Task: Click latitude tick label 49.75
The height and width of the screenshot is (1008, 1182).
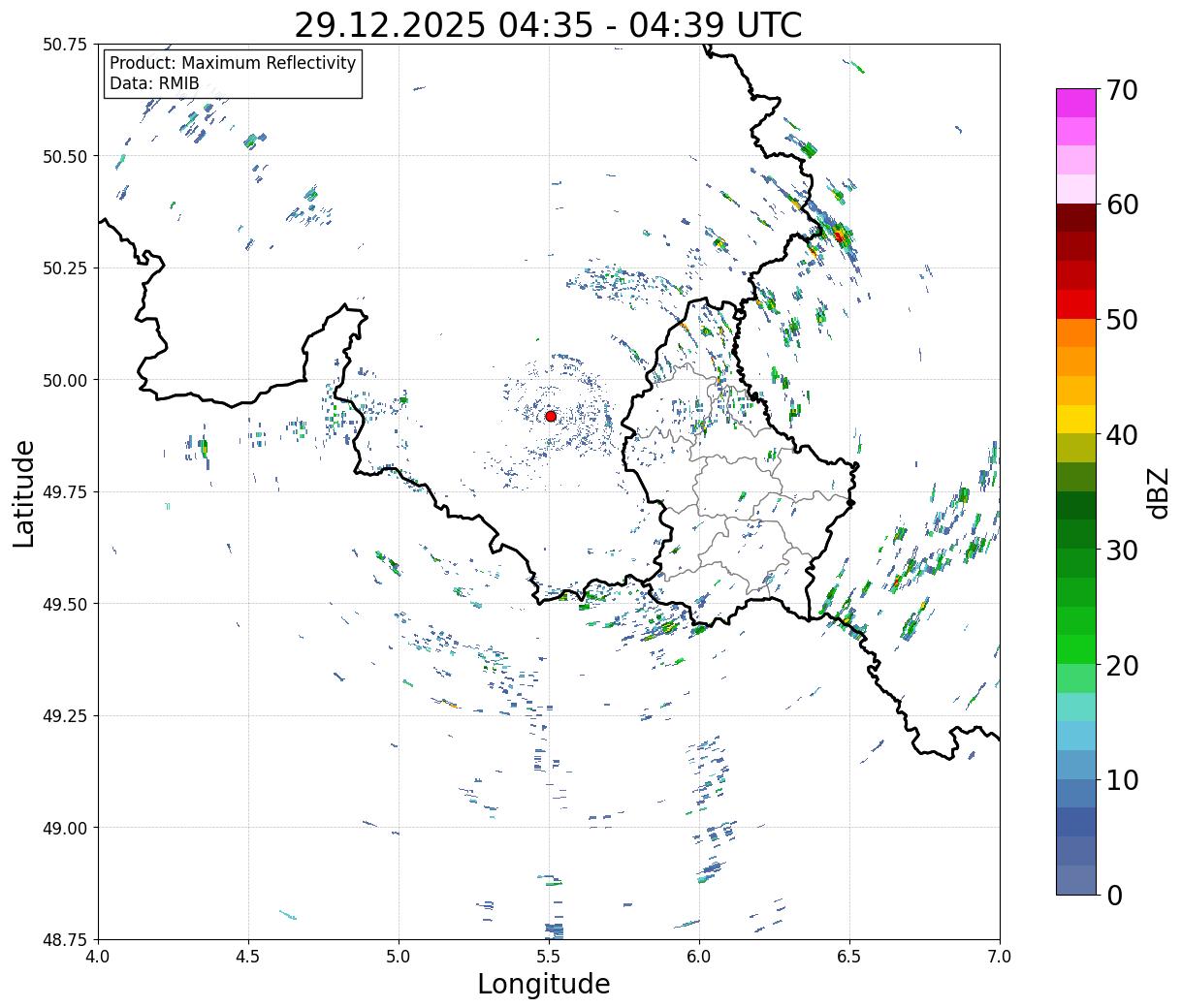Action: click(66, 492)
